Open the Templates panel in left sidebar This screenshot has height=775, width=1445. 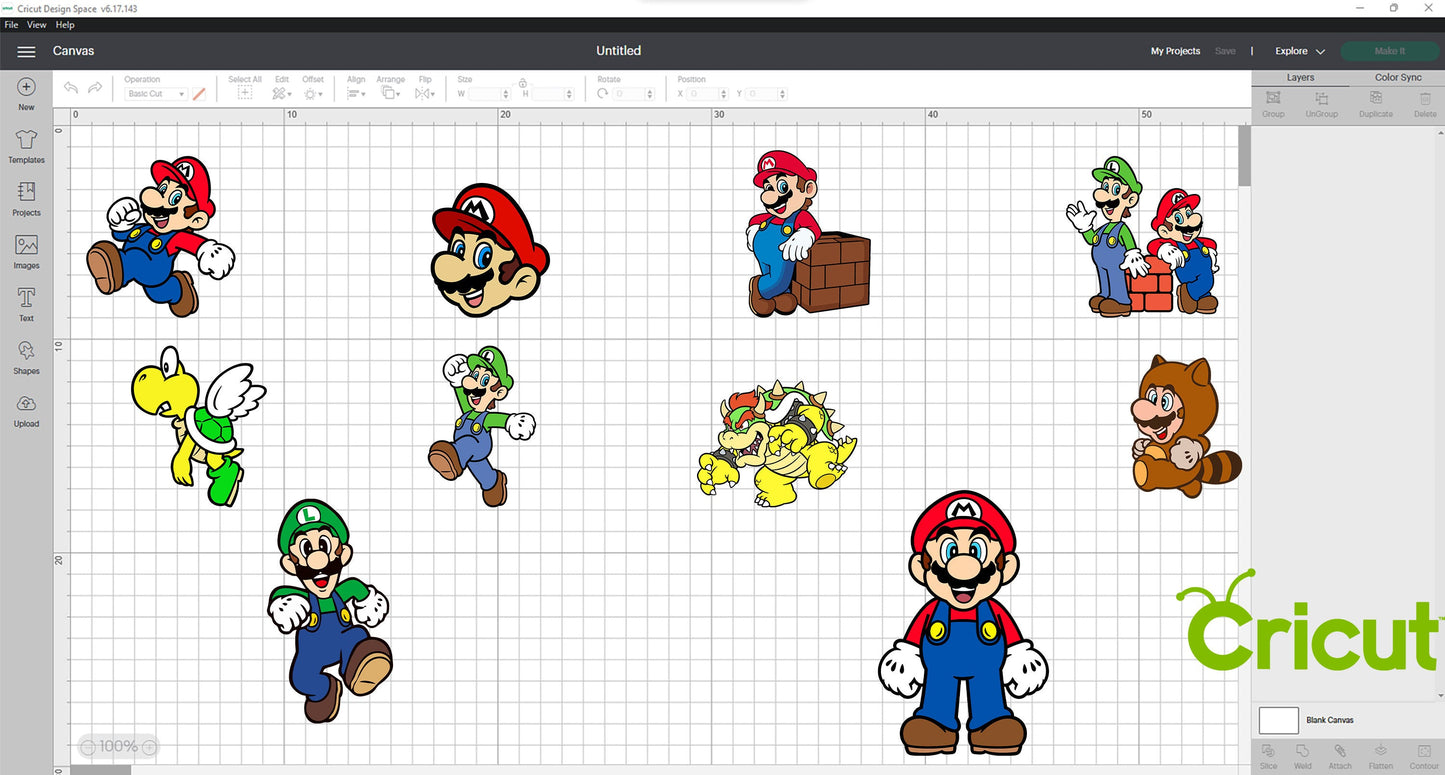[26, 145]
